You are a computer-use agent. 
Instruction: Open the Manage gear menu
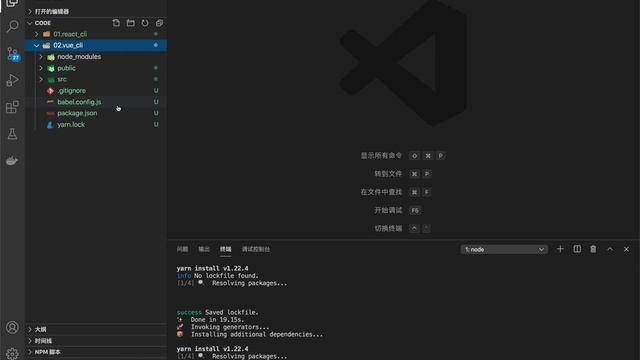click(13, 353)
